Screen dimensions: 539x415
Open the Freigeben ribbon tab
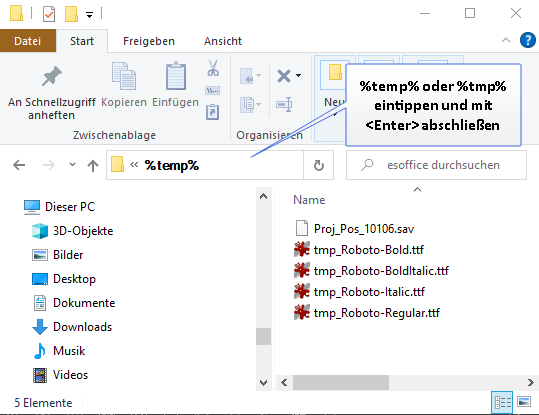149,41
